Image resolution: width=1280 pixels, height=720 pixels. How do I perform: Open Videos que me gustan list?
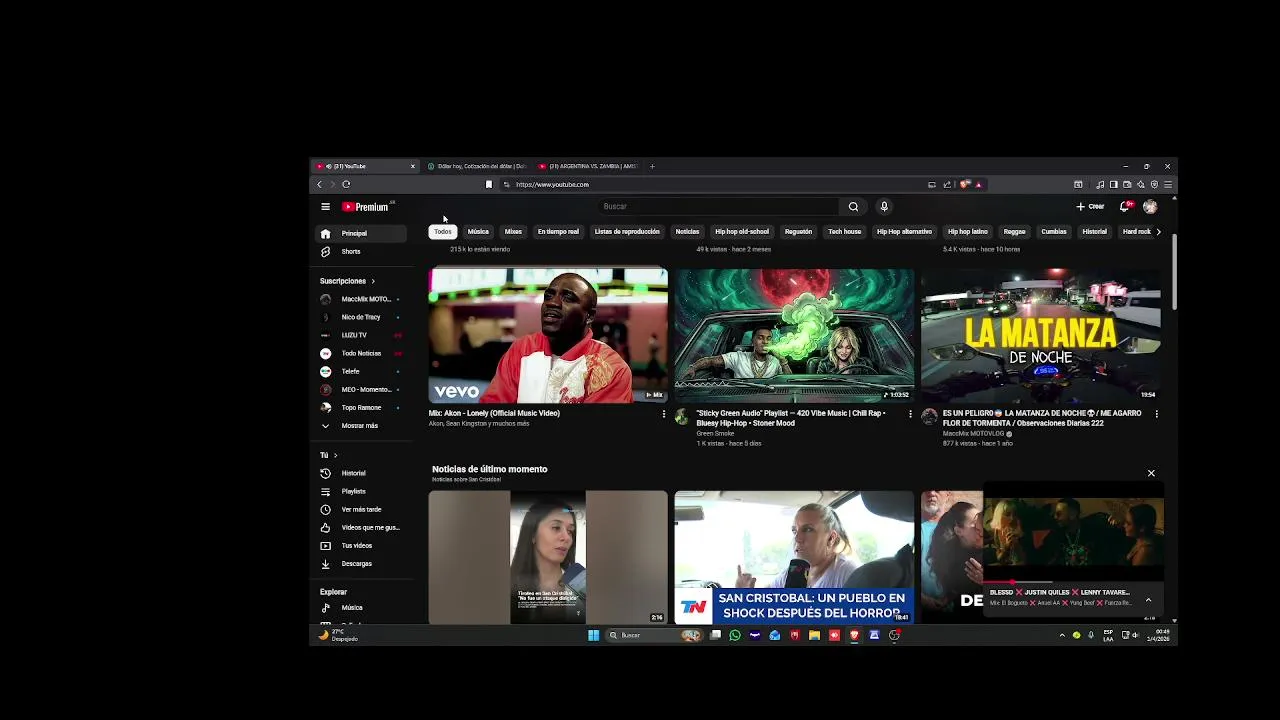click(360, 527)
